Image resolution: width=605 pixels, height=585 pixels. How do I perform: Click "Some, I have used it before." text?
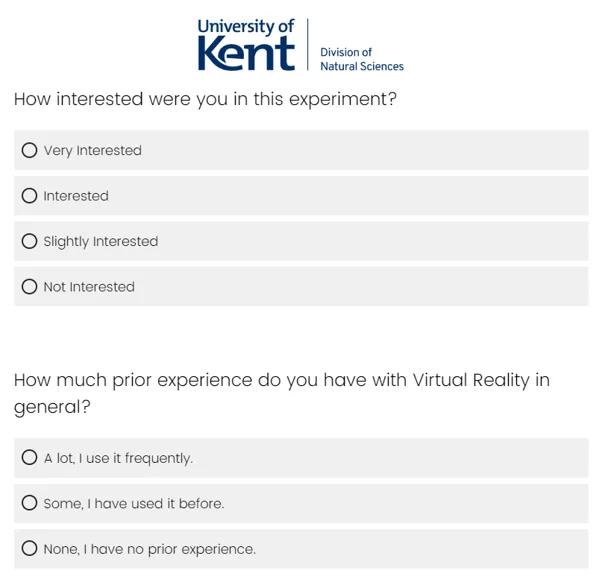pyautogui.click(x=134, y=504)
